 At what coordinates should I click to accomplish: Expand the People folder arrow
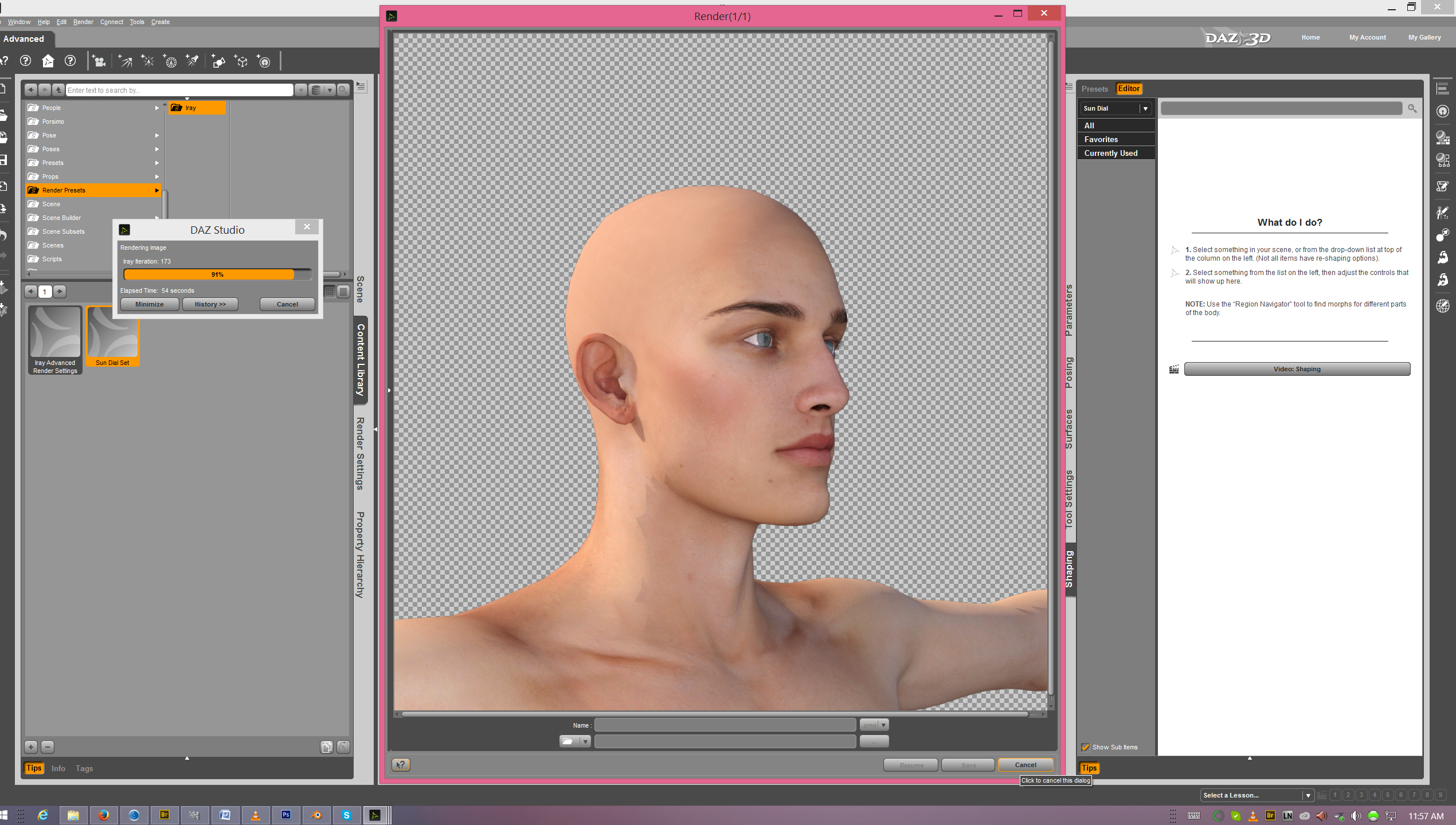(156, 108)
